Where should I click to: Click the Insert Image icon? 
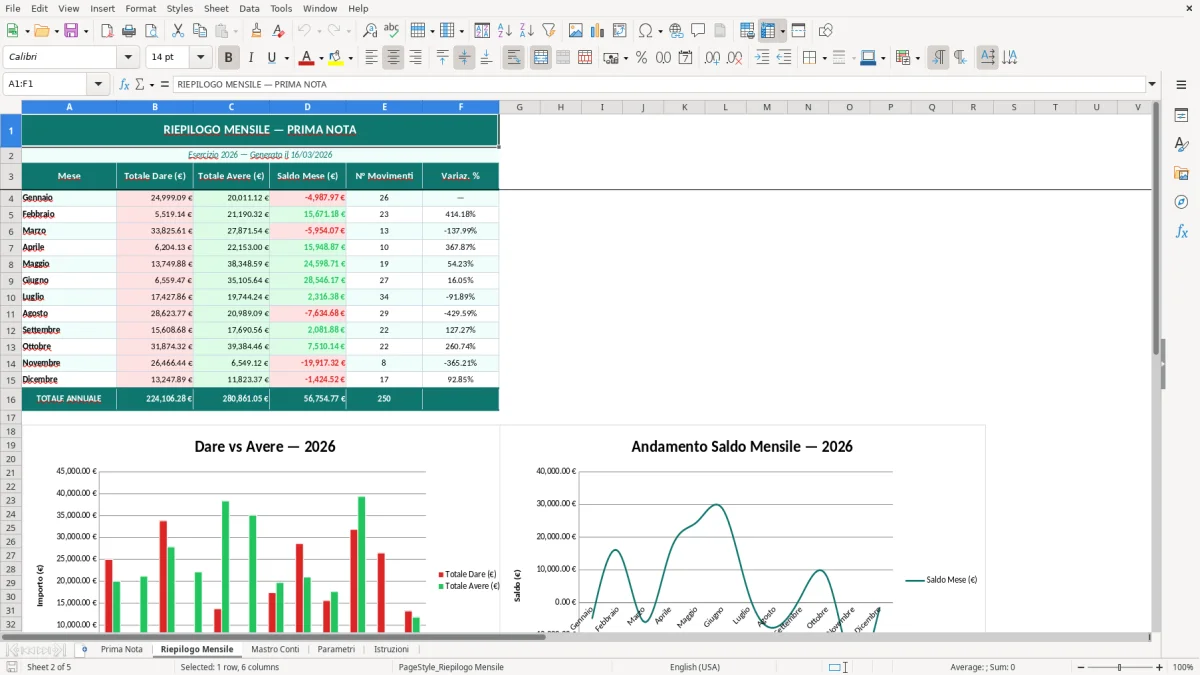tap(576, 31)
